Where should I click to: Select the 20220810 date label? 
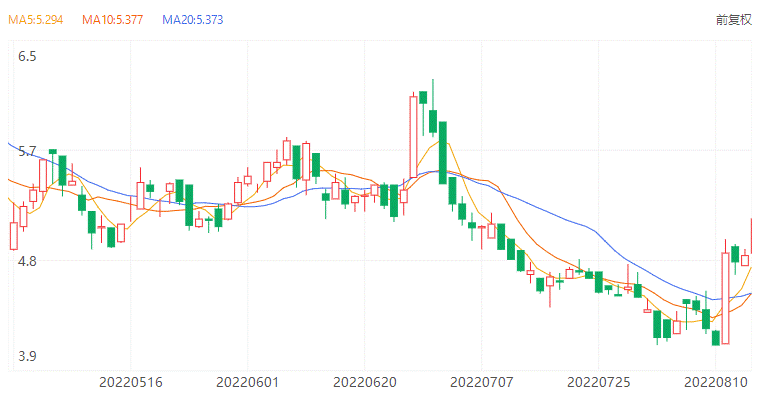click(x=714, y=382)
